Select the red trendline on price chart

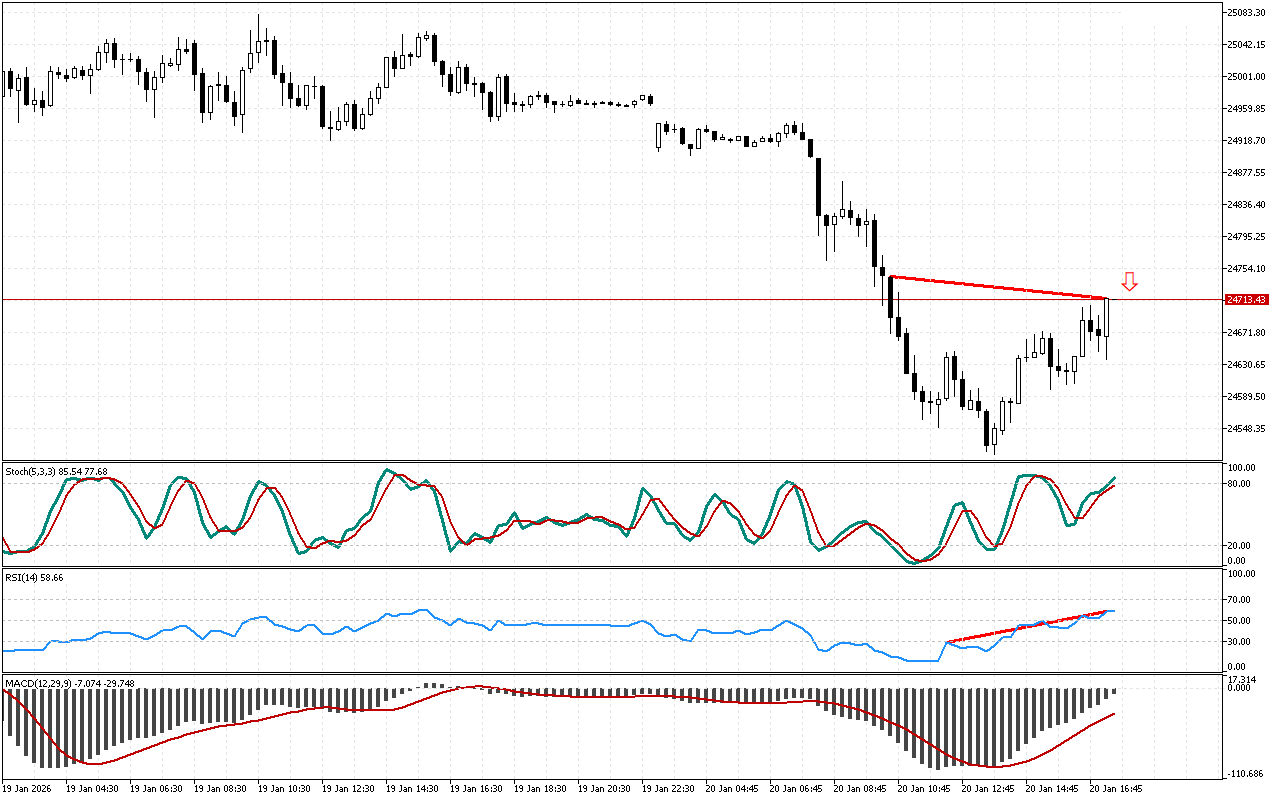point(1000,287)
